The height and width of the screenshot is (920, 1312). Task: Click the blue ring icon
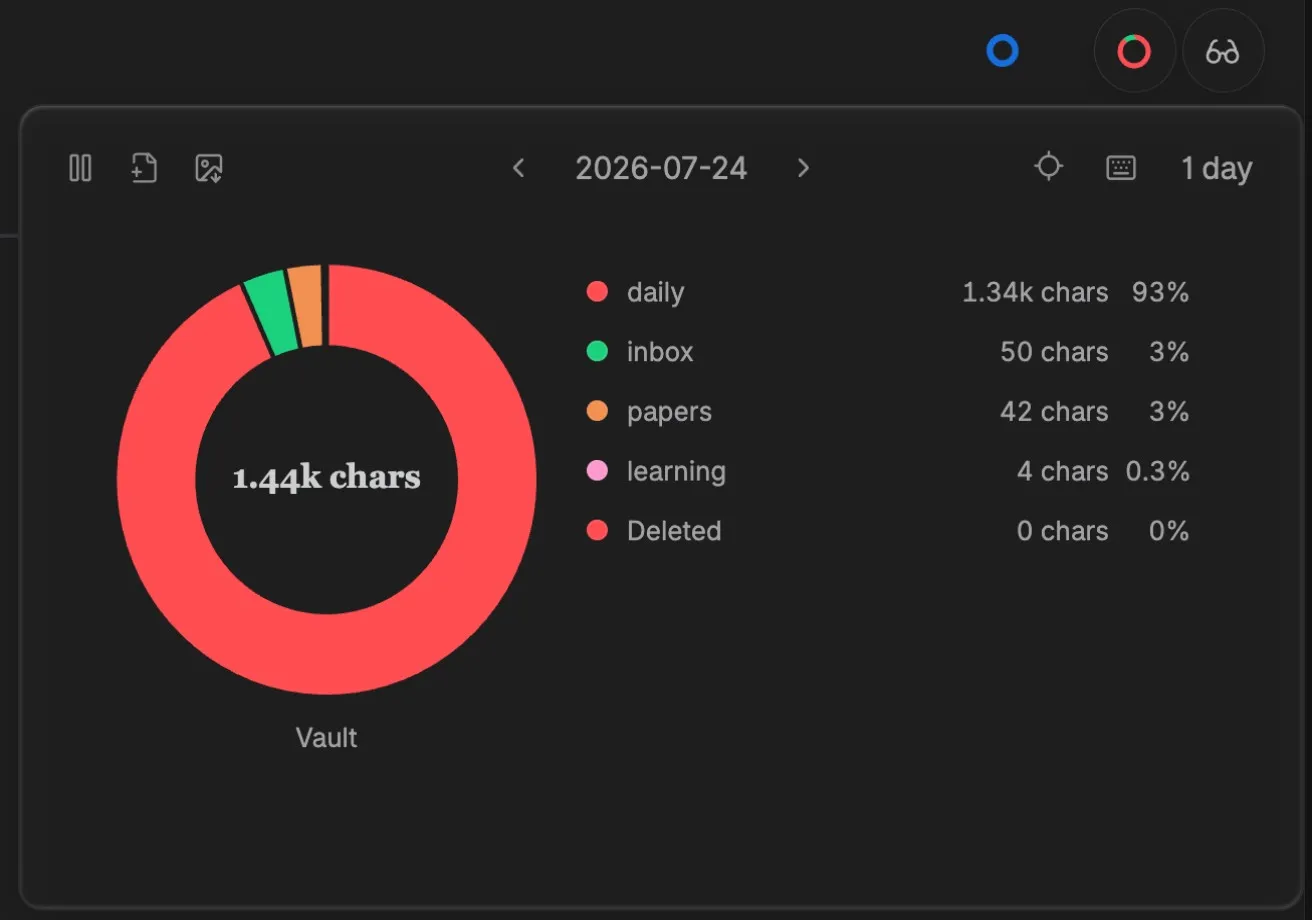[x=1002, y=51]
